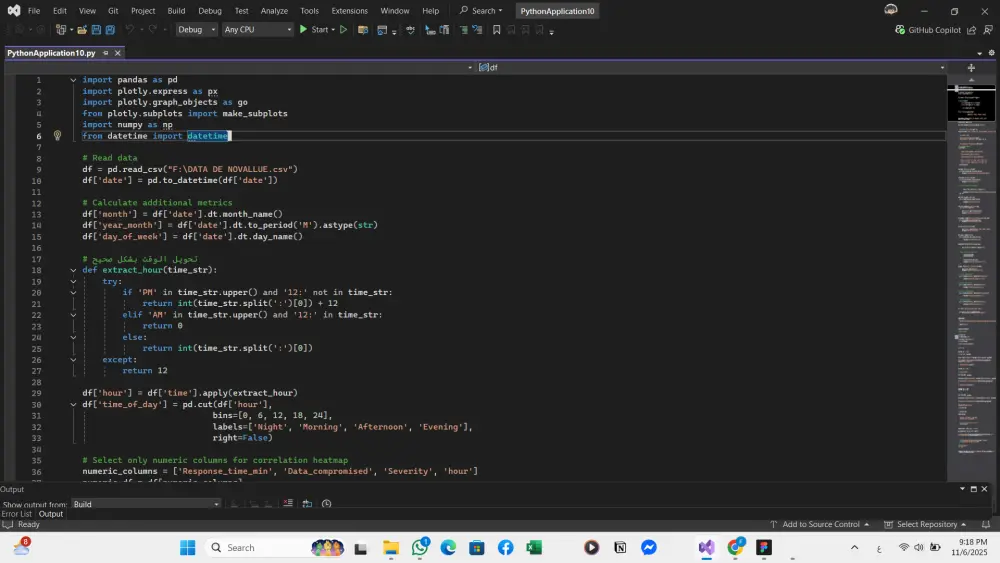The image size is (1000, 563).
Task: Open the Any CPU platform dropdown
Action: (x=258, y=29)
